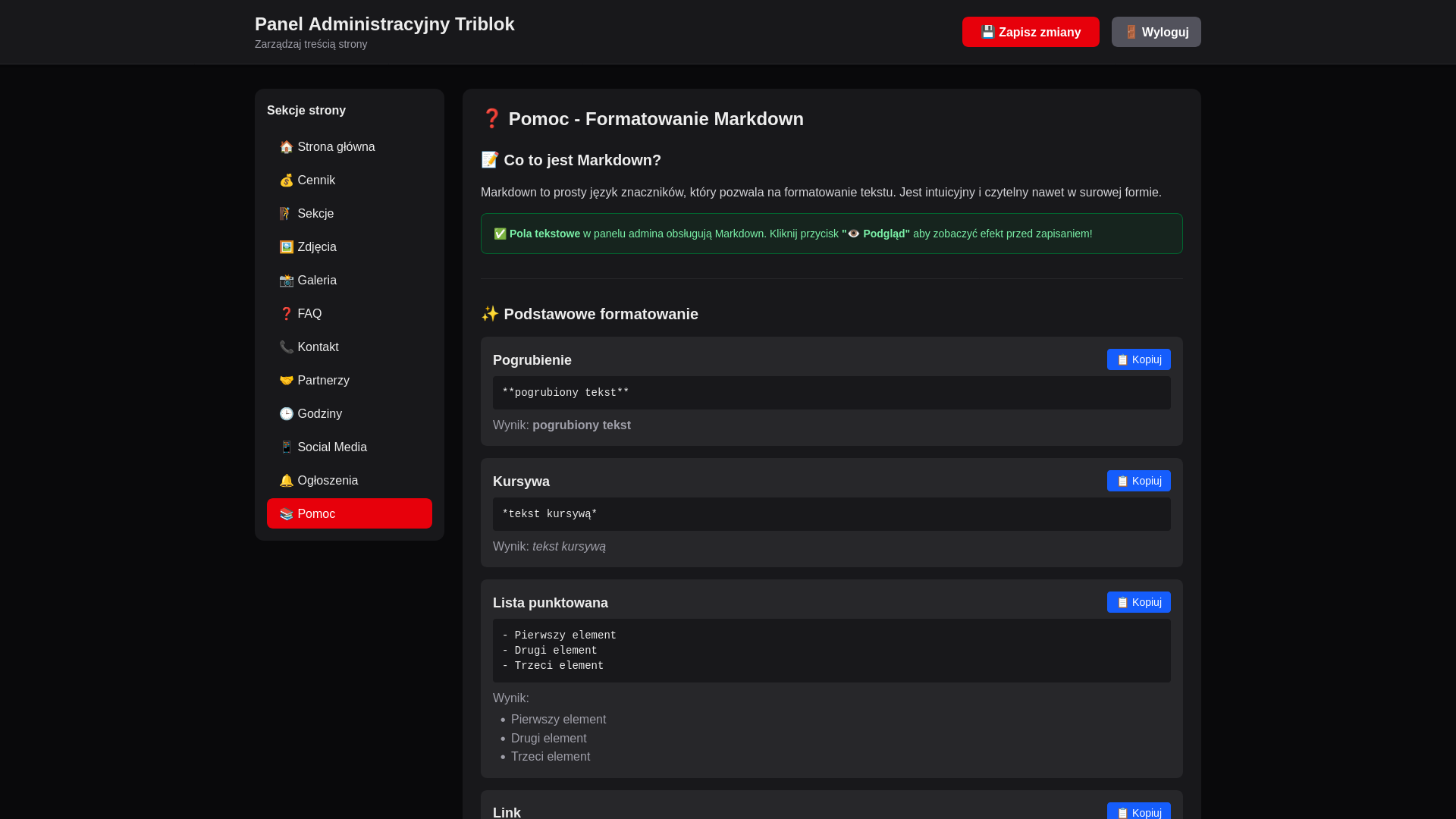Click the books icon on Pomoc
The height and width of the screenshot is (819, 1456).
pyautogui.click(x=286, y=514)
